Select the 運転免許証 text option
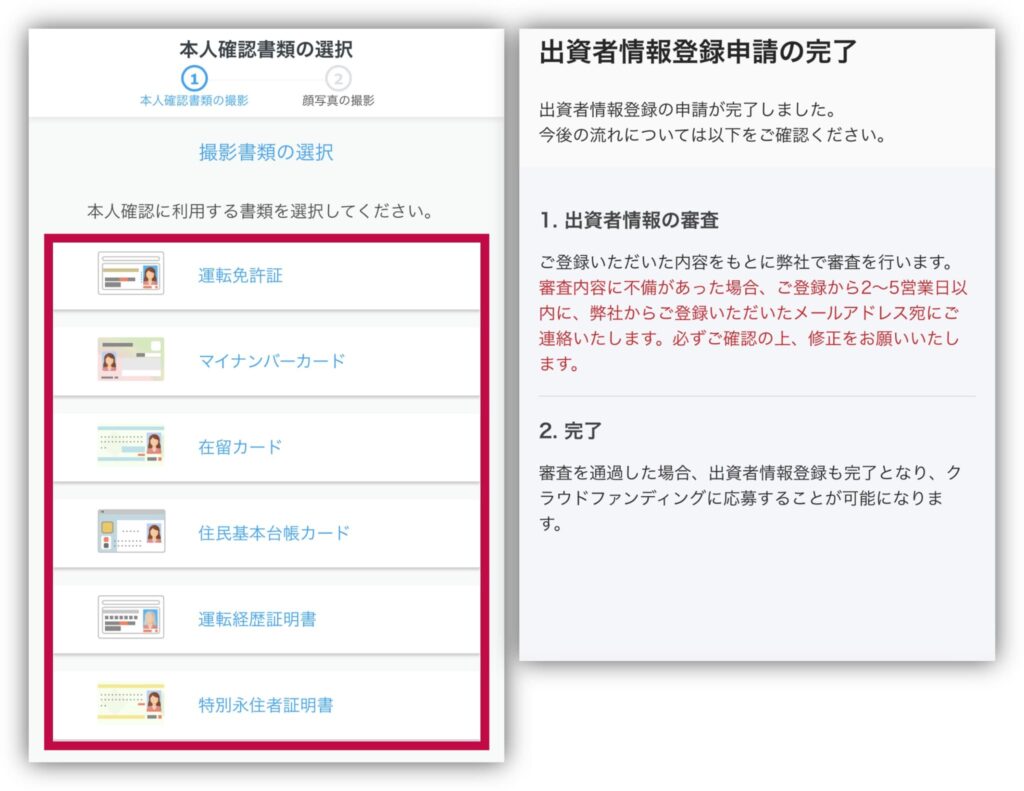 (x=240, y=275)
